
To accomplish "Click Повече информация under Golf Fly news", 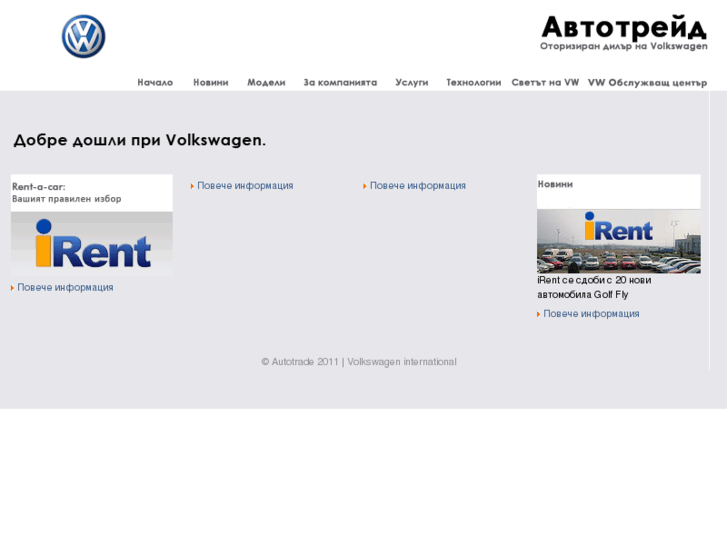I will coord(591,314).
